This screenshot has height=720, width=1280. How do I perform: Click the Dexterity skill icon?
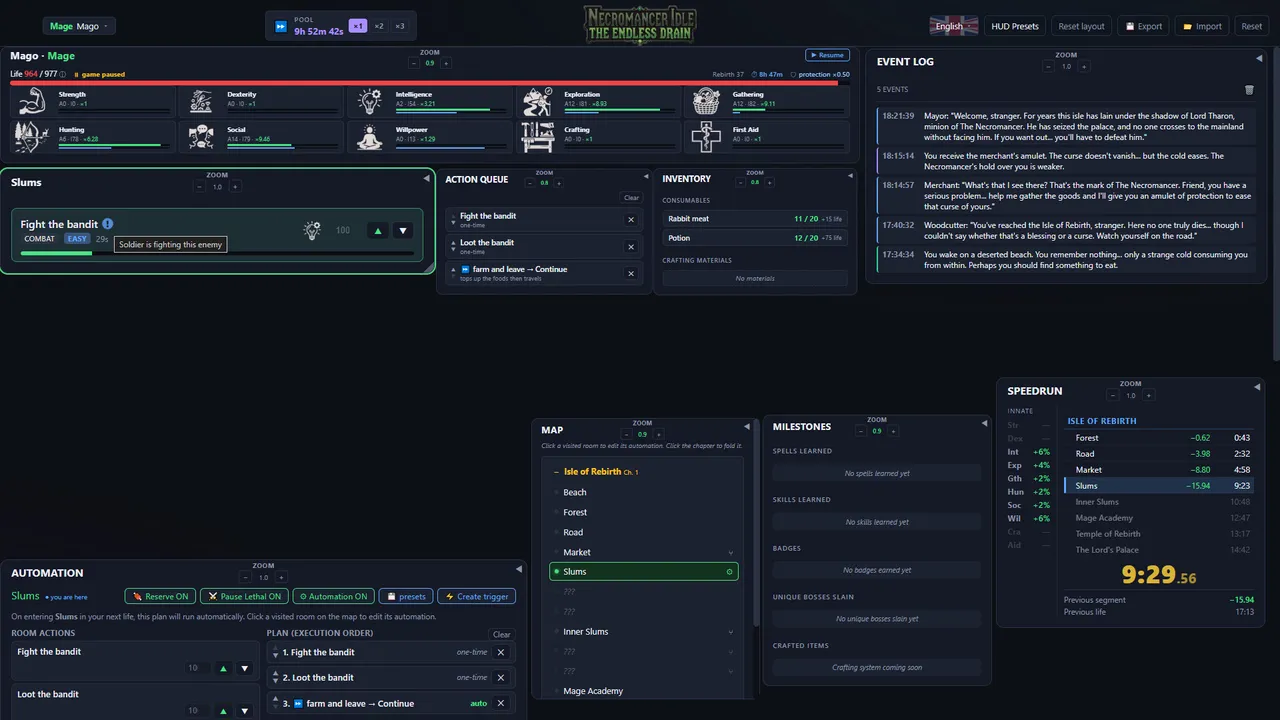coord(201,102)
